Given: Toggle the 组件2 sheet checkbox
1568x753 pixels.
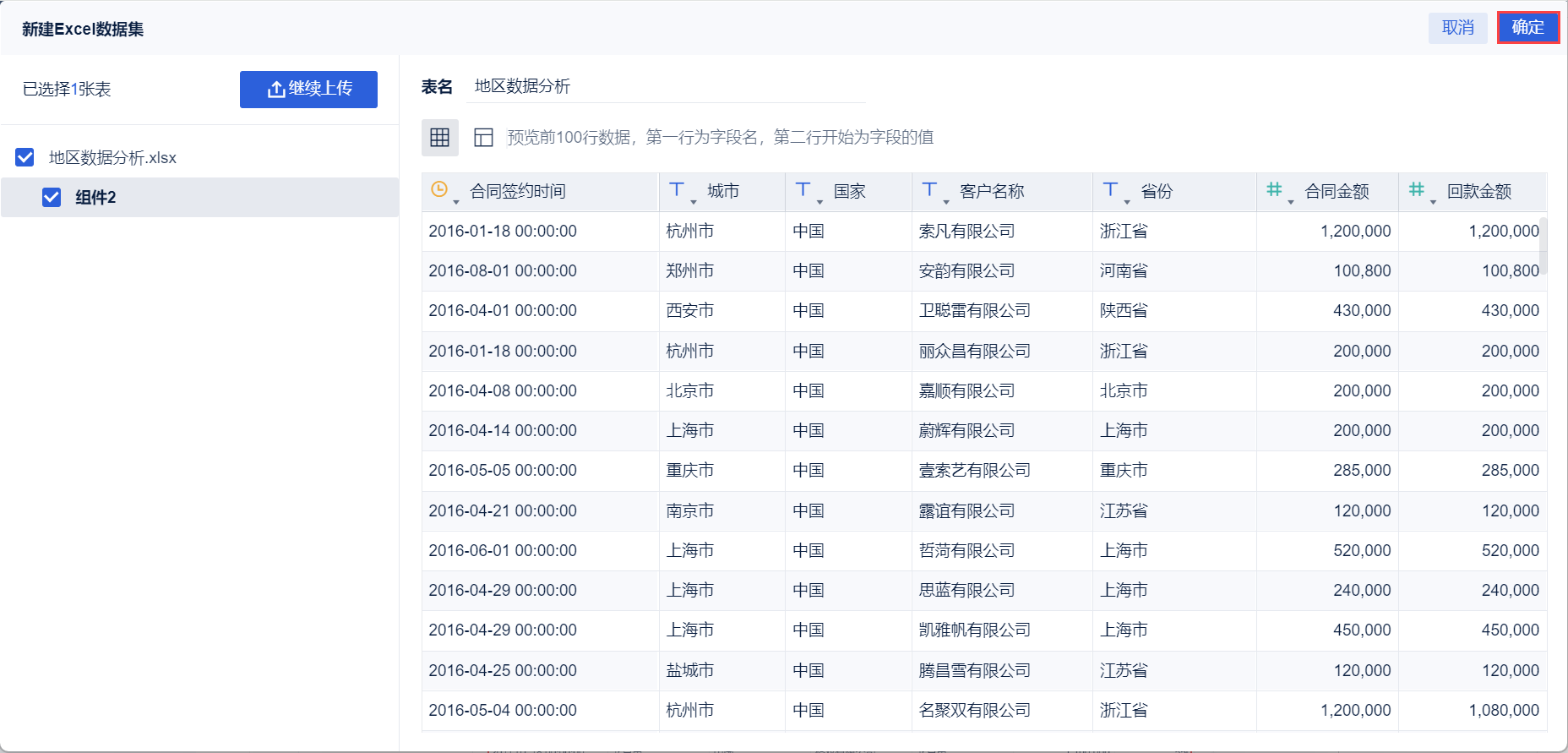Looking at the screenshot, I should pyautogui.click(x=52, y=197).
